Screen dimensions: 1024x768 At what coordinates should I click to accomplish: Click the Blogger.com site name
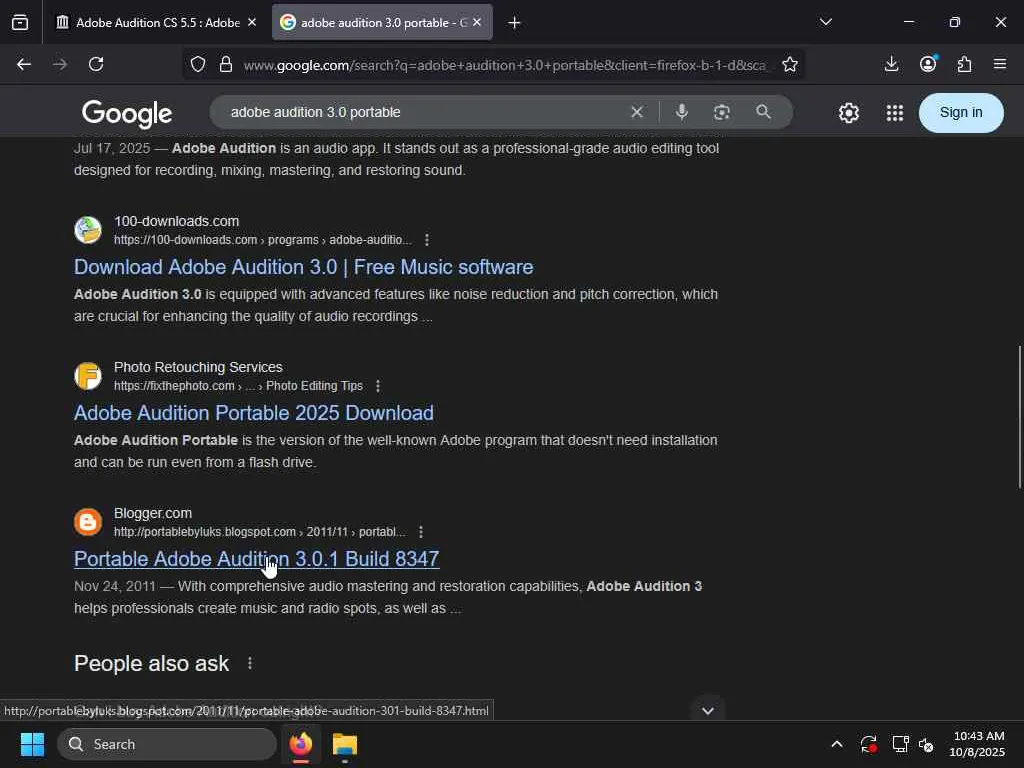click(x=153, y=513)
